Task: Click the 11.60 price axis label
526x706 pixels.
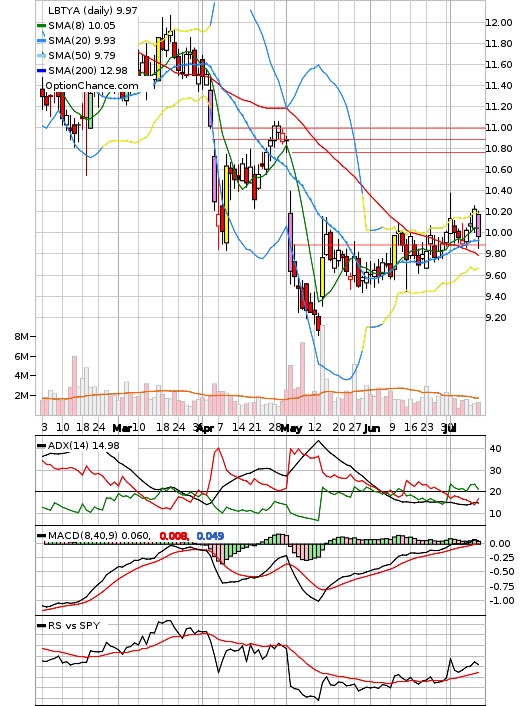Action: coord(499,64)
